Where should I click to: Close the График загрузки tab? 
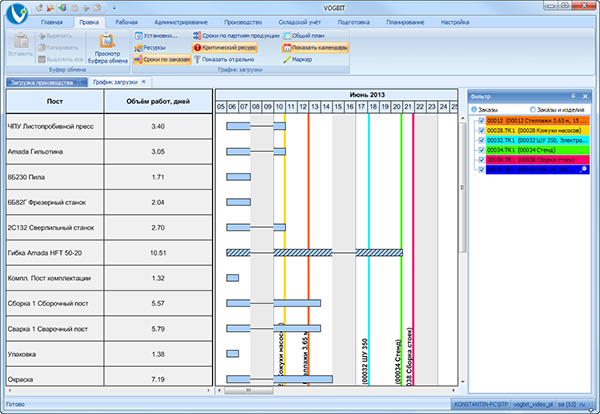coord(144,81)
